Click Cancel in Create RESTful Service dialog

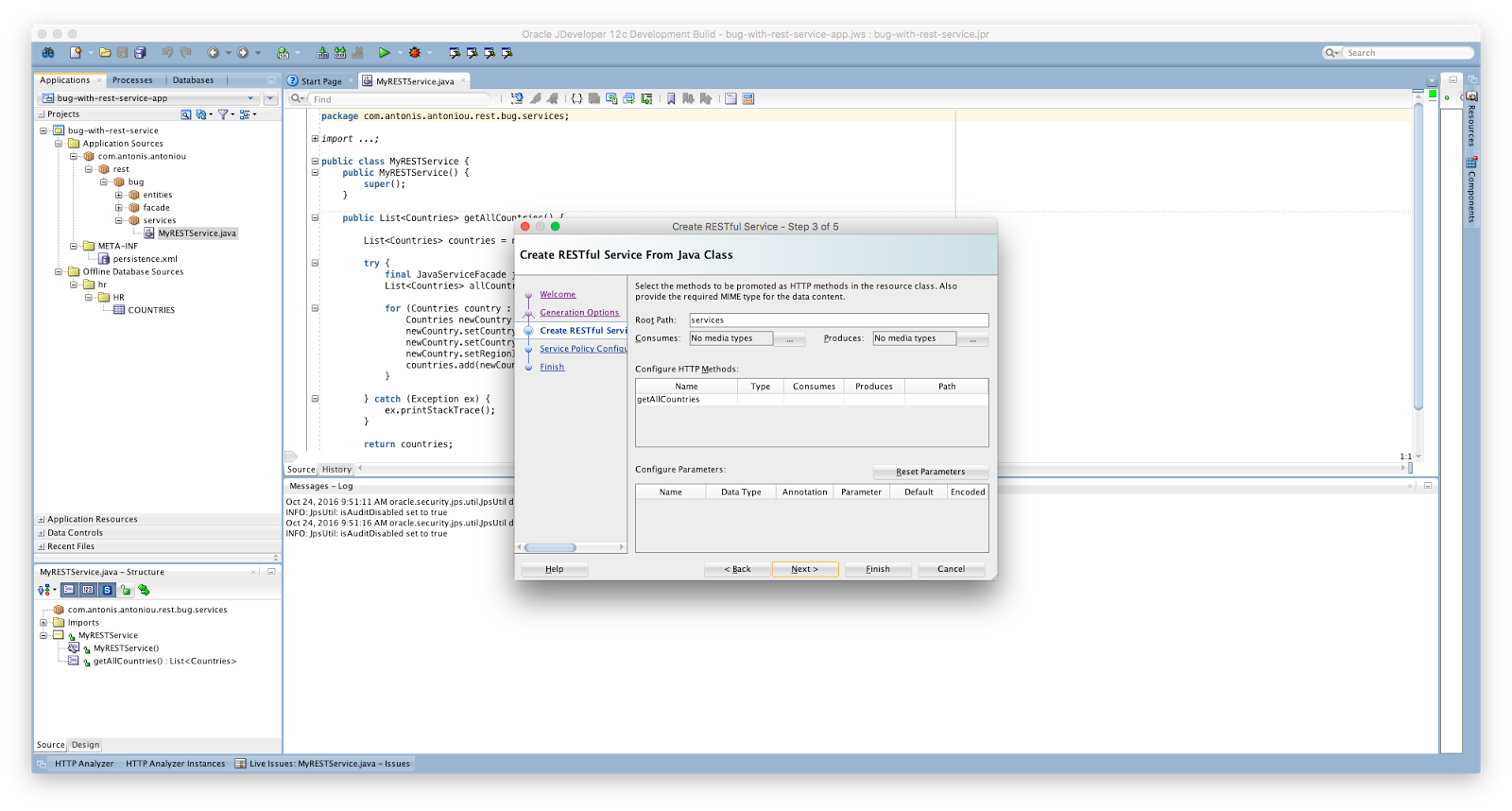(951, 569)
